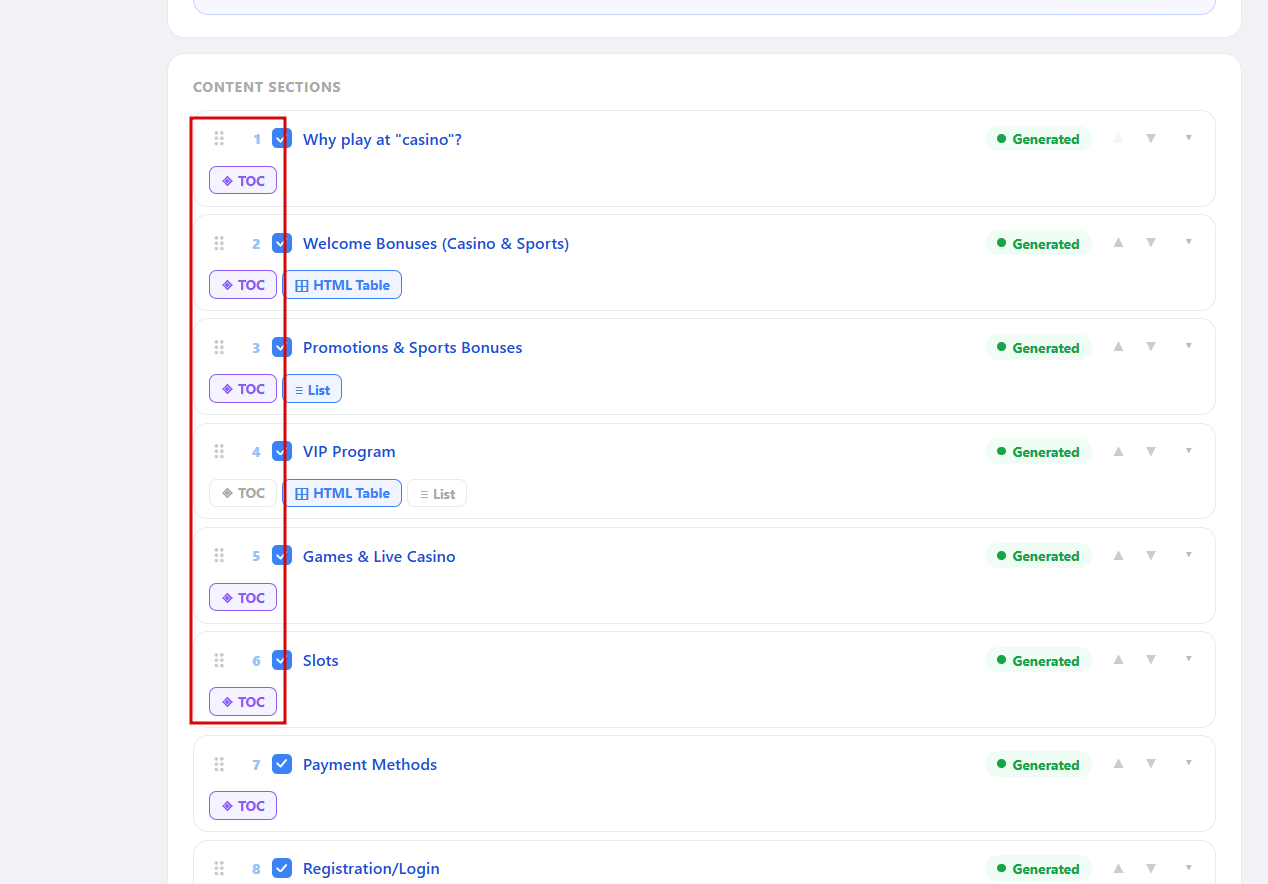Uncheck the Payment Methods checkbox
The image size is (1268, 884).
click(282, 764)
